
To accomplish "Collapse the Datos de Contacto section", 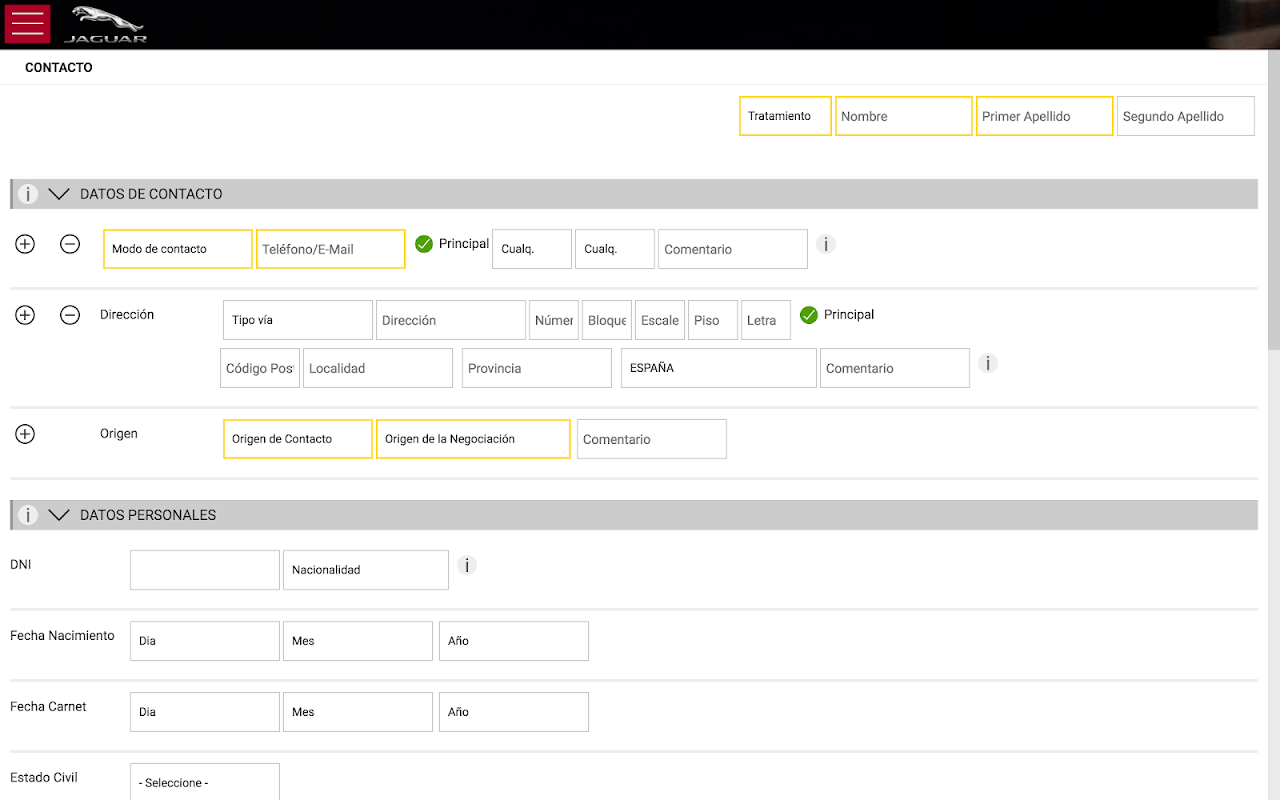I will point(59,194).
